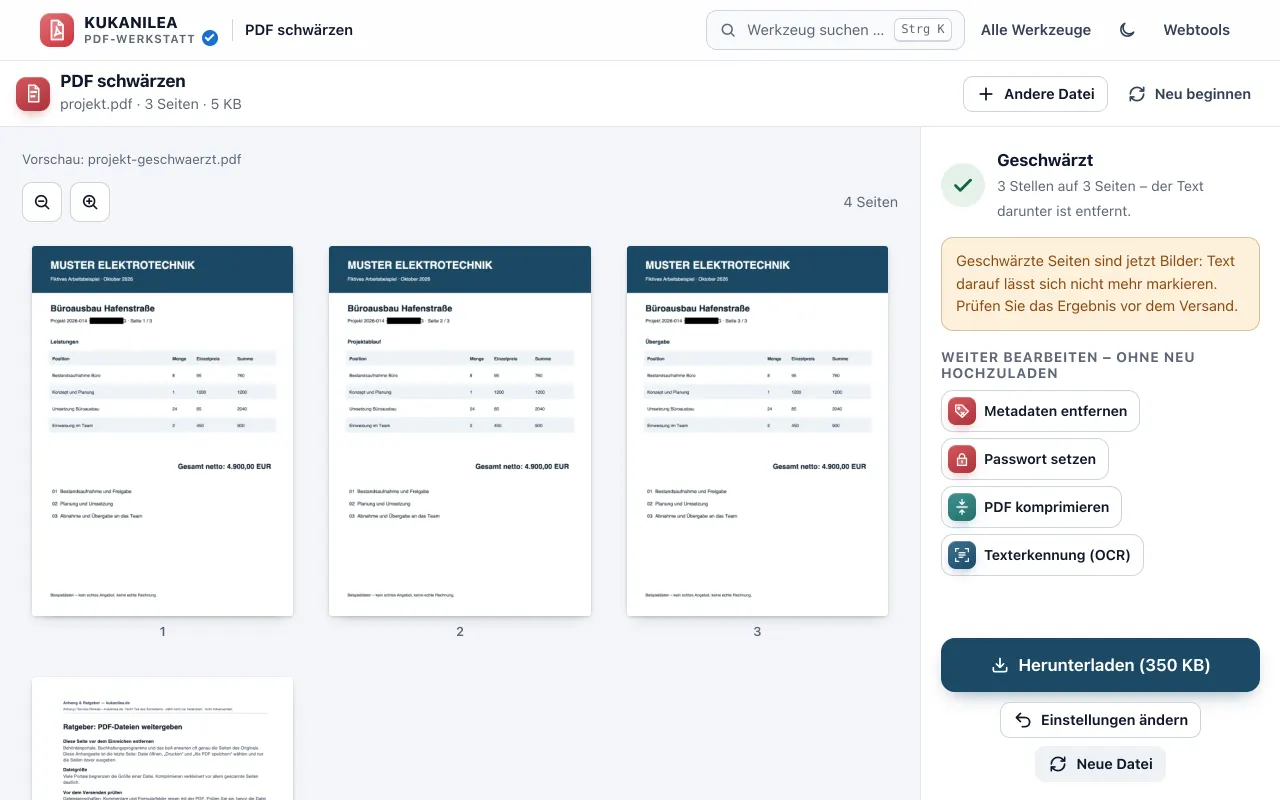This screenshot has width=1280, height=800.
Task: Click Einstellungen ändern button
Action: coord(1100,720)
